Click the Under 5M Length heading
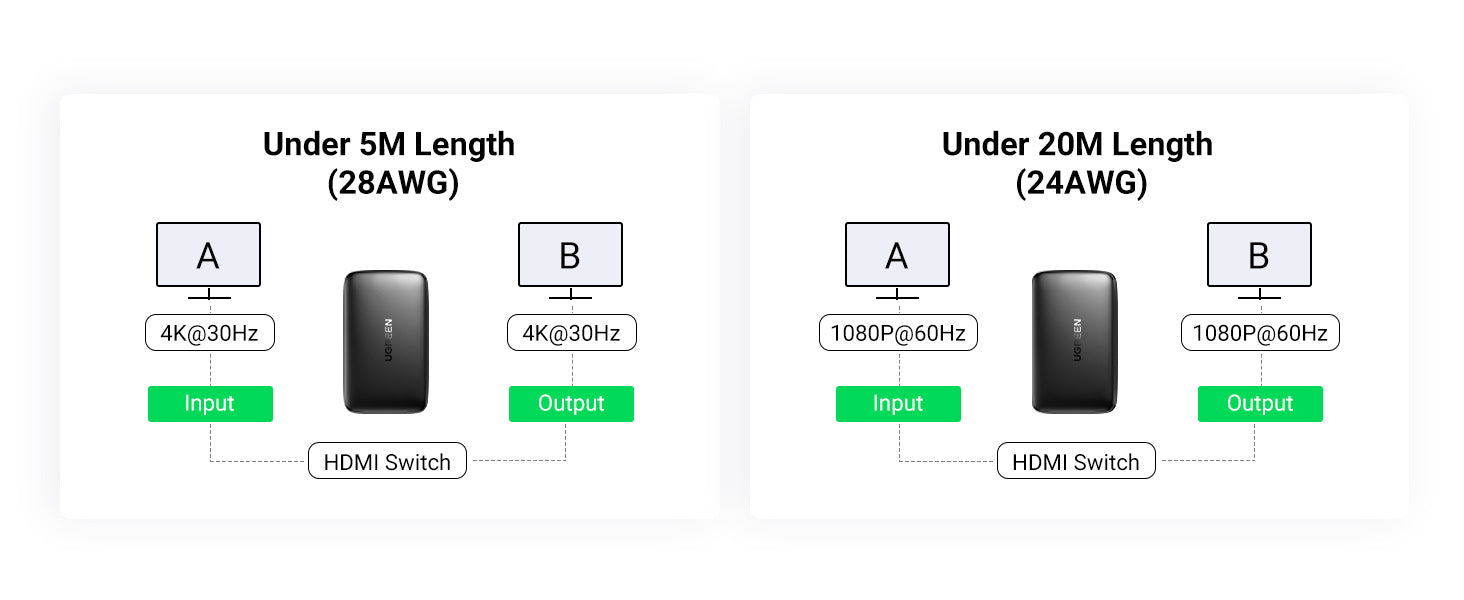This screenshot has width=1464, height=600. tap(389, 144)
